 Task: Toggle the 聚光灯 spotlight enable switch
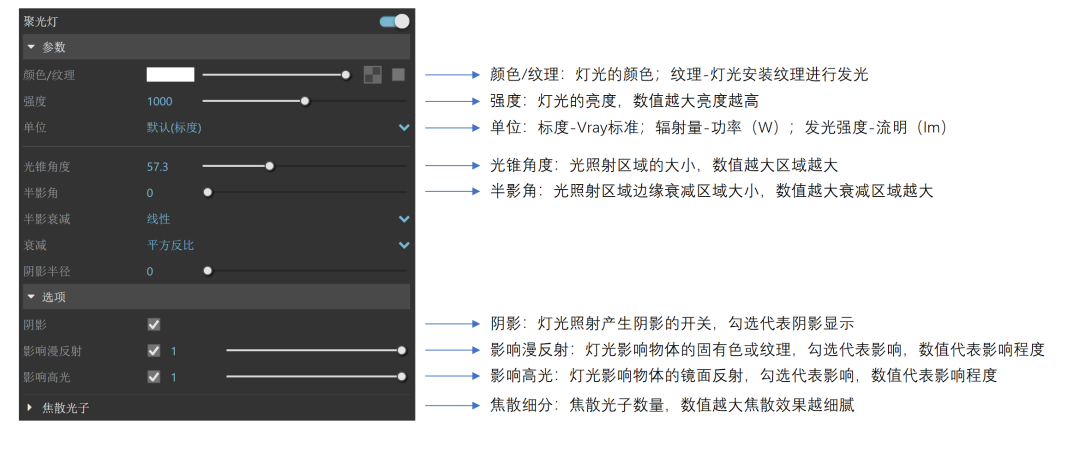[x=395, y=21]
